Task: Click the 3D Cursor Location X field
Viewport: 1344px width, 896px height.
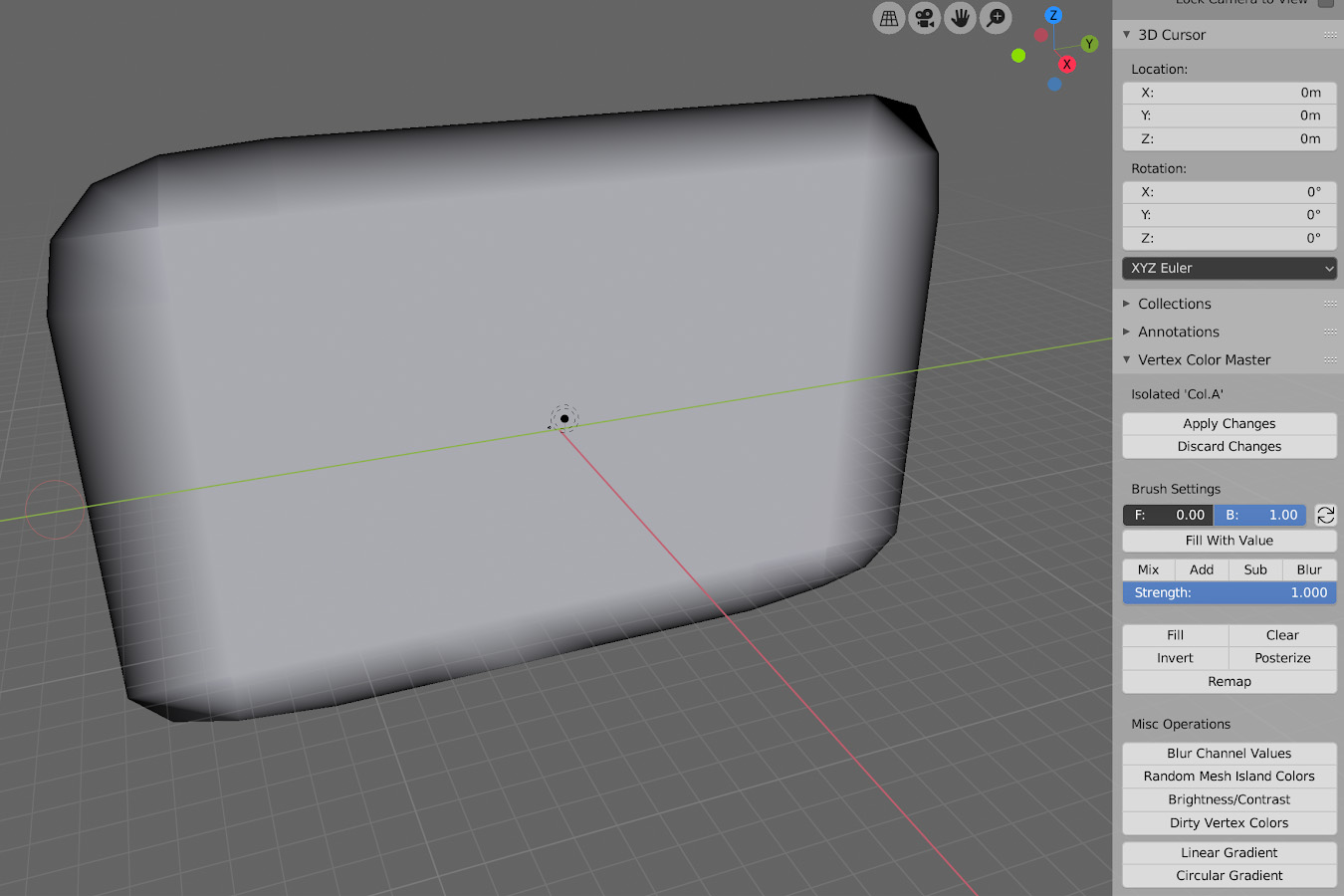Action: click(1229, 93)
